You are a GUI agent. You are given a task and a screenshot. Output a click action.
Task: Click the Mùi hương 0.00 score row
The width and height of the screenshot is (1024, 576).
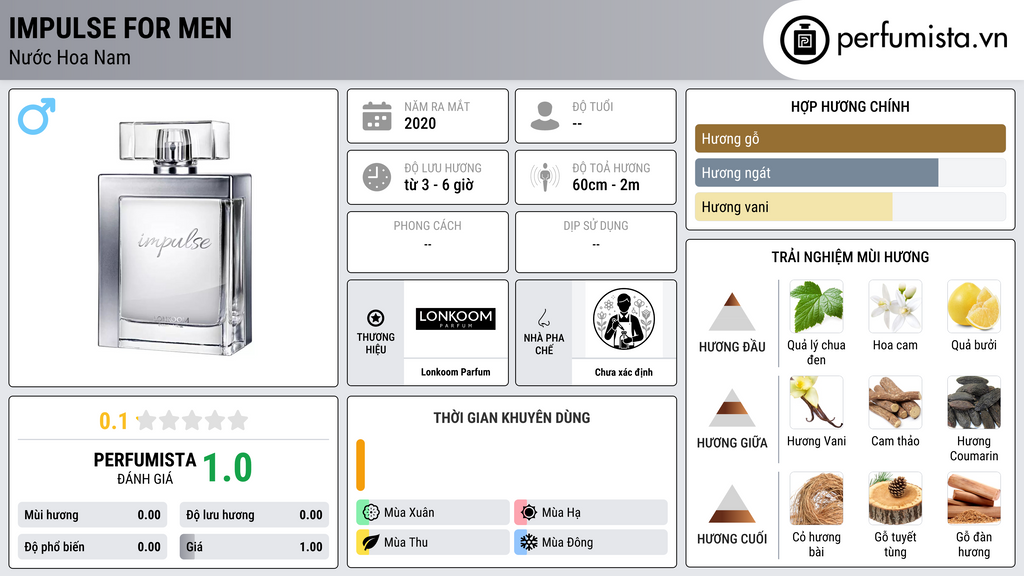click(92, 515)
